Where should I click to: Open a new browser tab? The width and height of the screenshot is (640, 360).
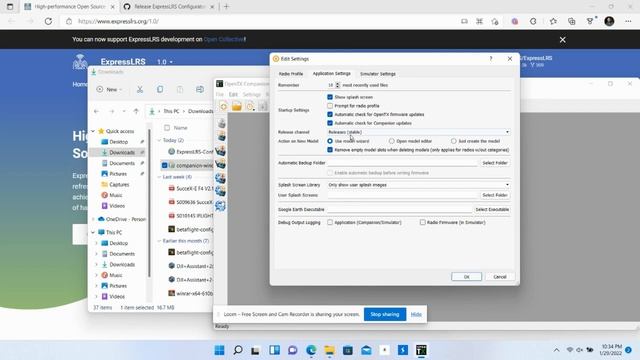coord(227,7)
